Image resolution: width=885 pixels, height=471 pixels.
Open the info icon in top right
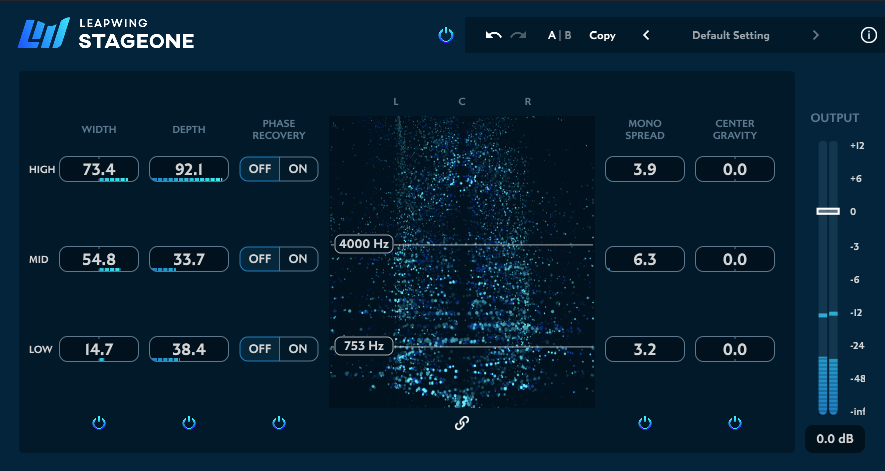[x=868, y=36]
